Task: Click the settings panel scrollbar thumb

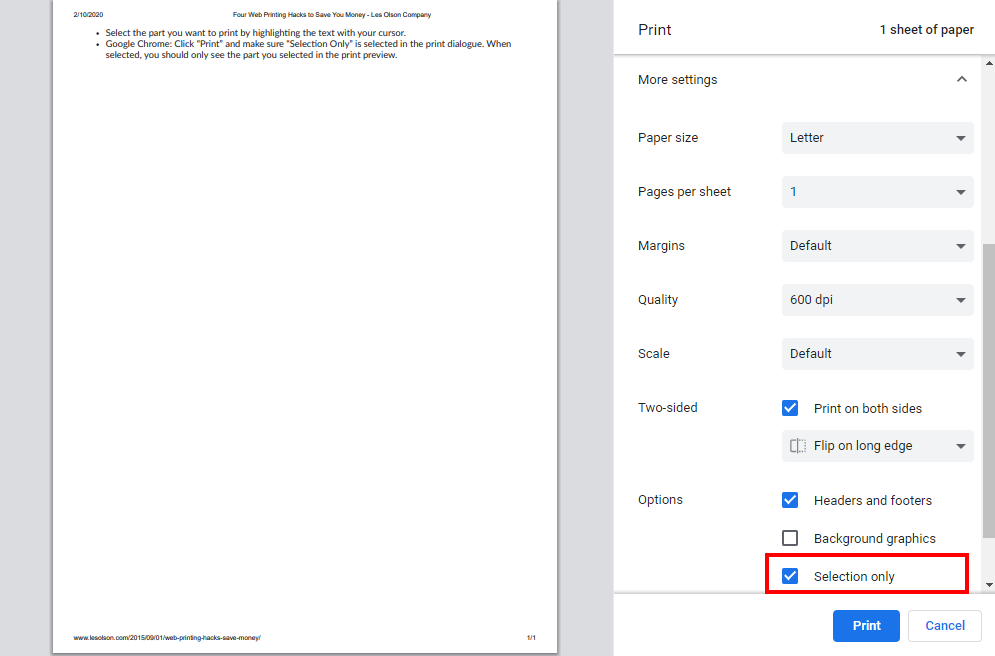Action: click(x=989, y=391)
